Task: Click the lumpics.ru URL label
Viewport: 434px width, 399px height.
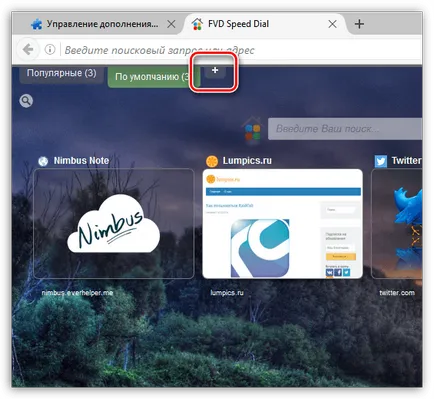Action: [x=227, y=293]
